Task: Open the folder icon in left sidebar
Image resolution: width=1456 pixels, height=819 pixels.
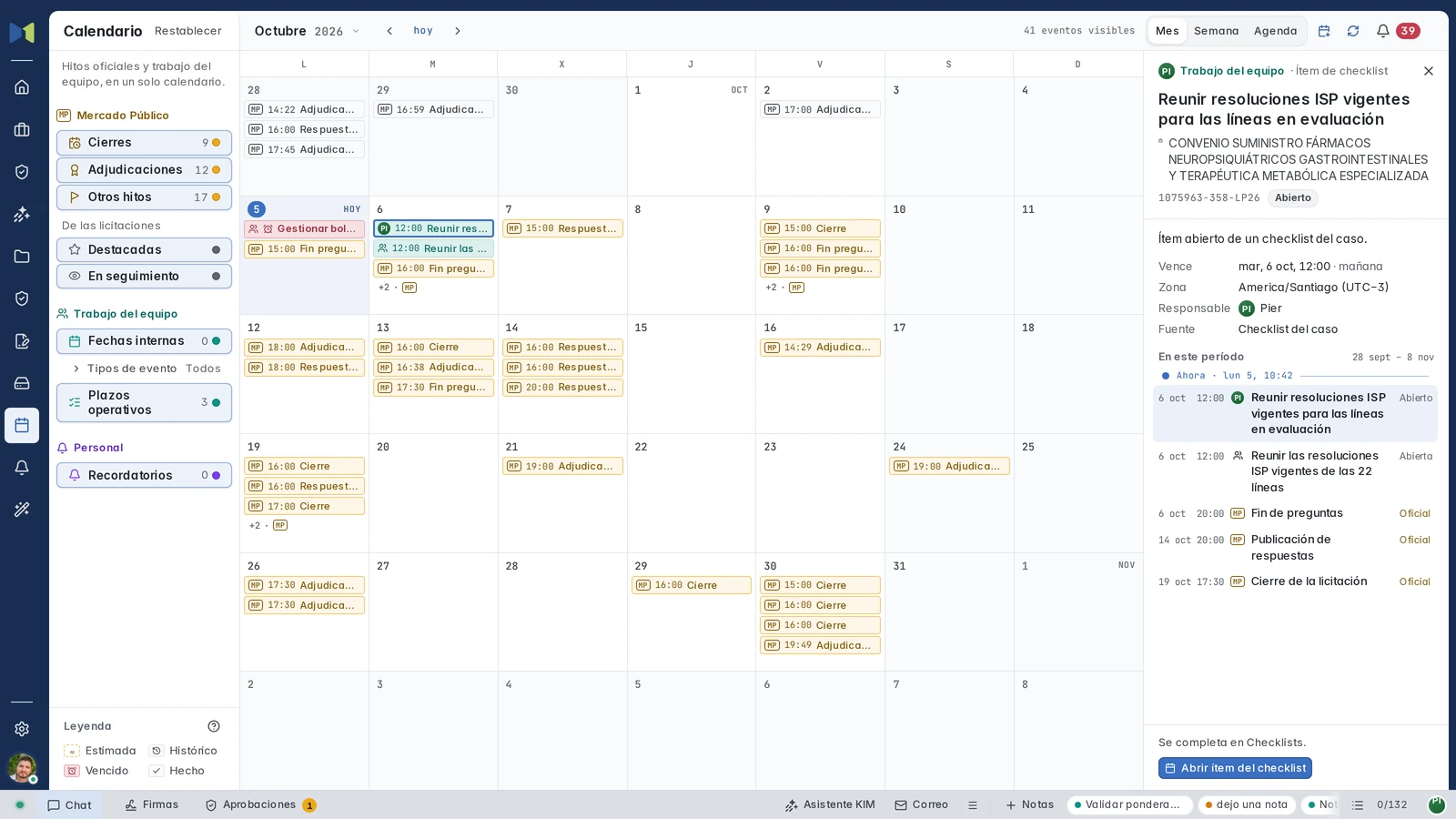Action: 22,257
